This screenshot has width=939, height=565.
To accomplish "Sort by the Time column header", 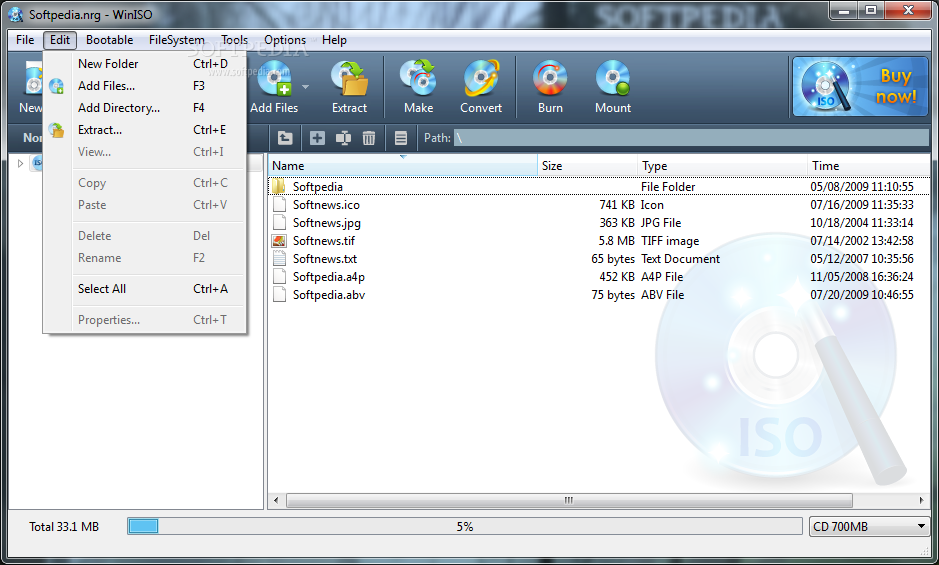I will tap(868, 166).
